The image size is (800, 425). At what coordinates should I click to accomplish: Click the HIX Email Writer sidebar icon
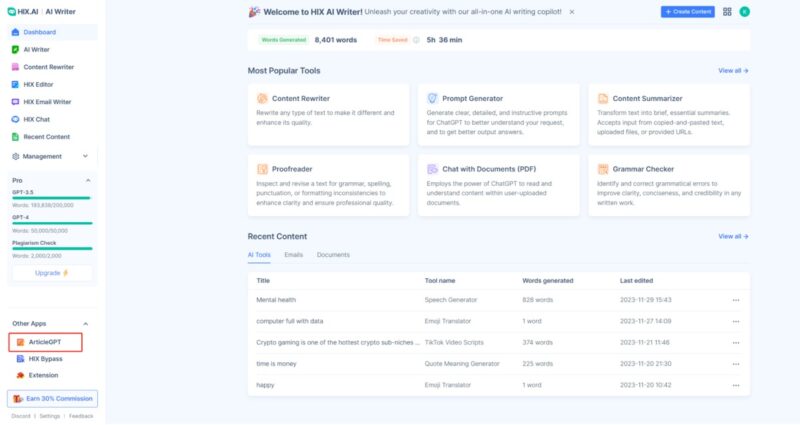pos(15,102)
